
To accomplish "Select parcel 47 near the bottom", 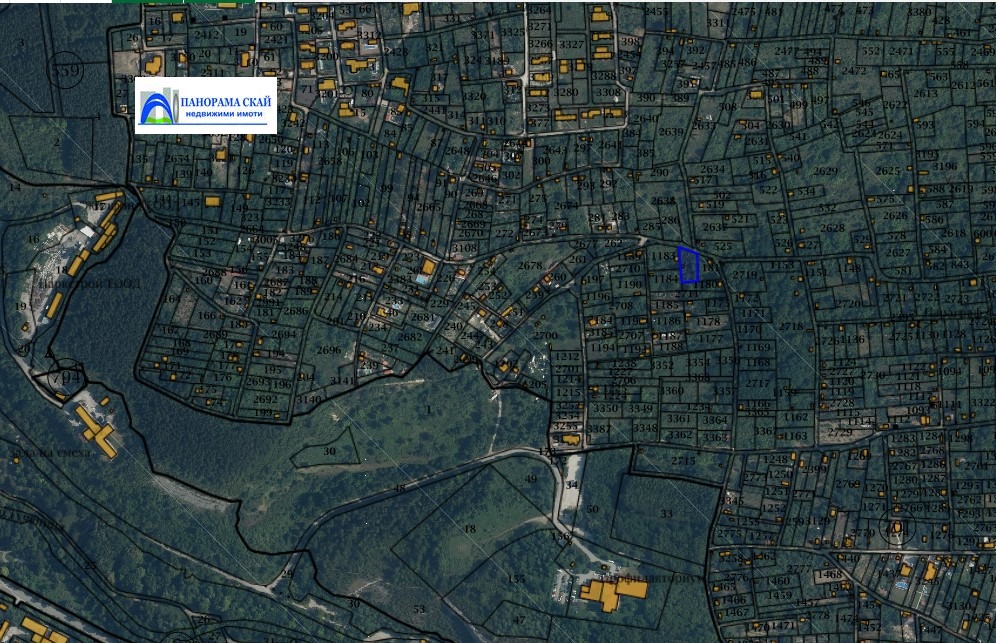I will (520, 621).
